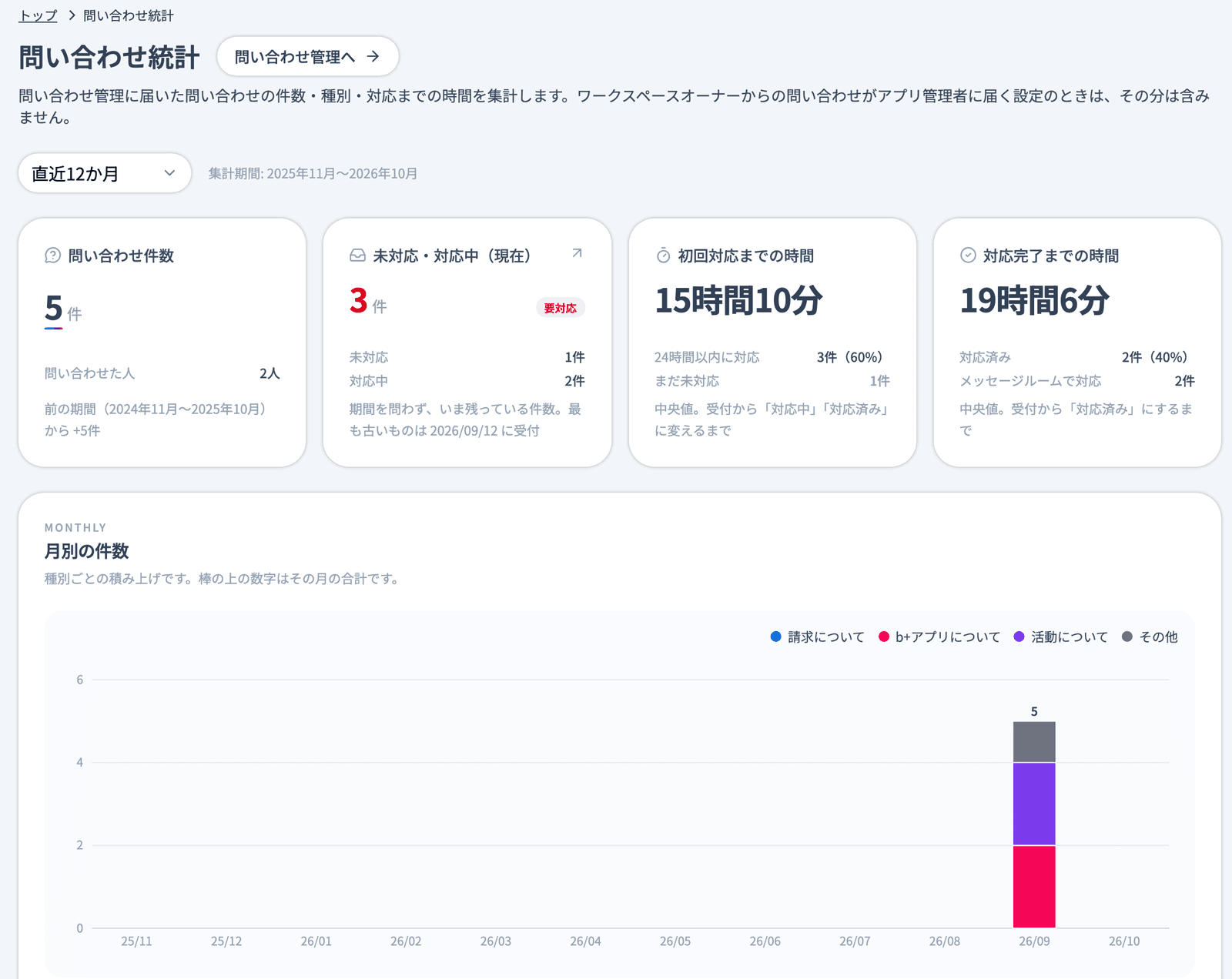Screen dimensions: 1232x979
Task: Click the 5件 inquiry count value
Action: [63, 309]
